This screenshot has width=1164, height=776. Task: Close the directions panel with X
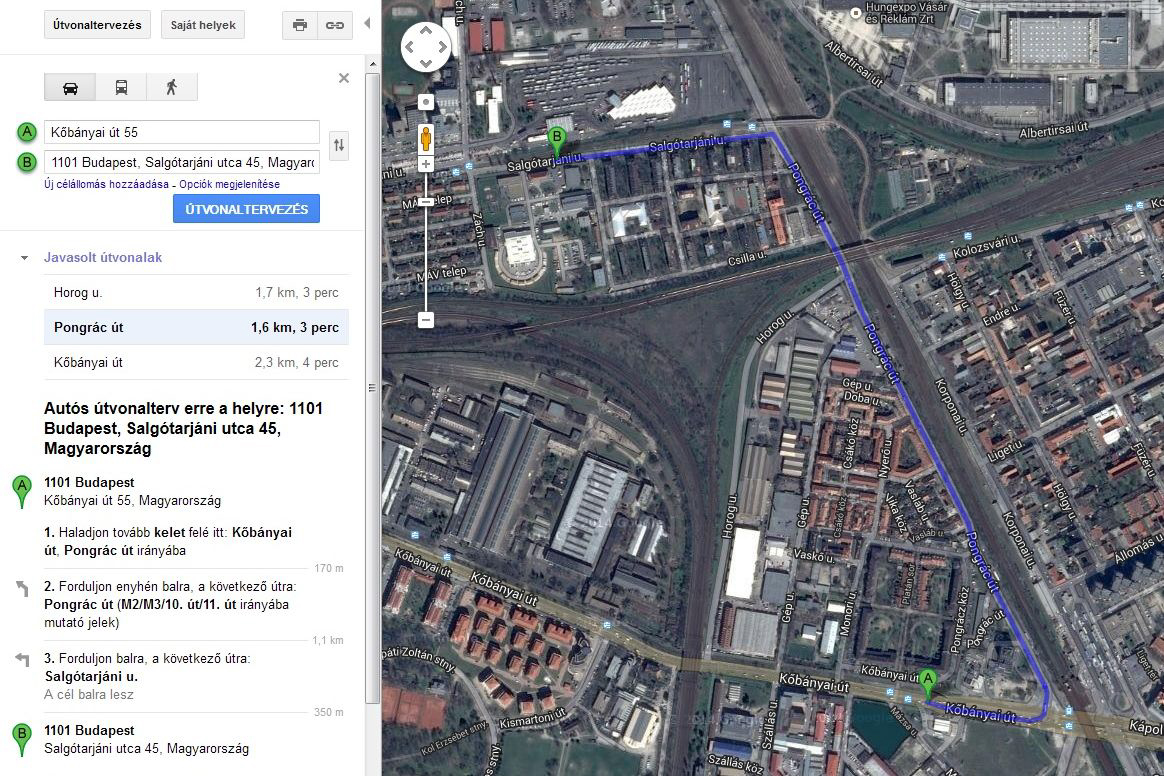344,78
